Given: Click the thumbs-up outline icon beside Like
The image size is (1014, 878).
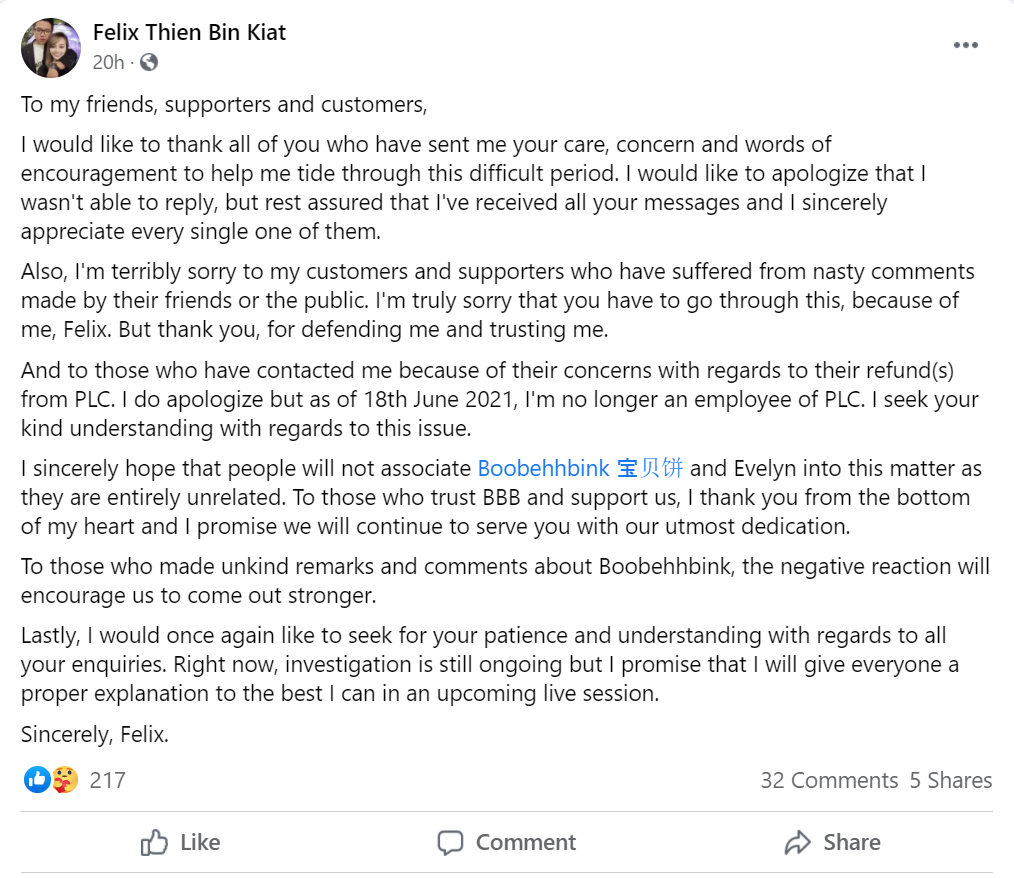Looking at the screenshot, I should [154, 842].
